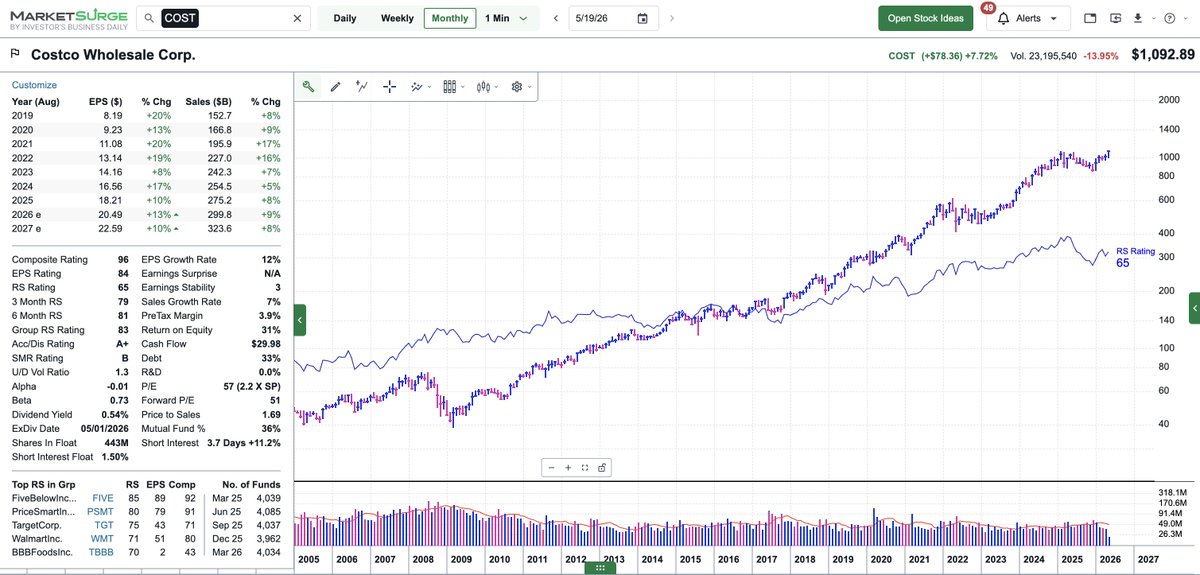The height and width of the screenshot is (575, 1200).
Task: Select the wrench chart tool icon
Action: (309, 87)
